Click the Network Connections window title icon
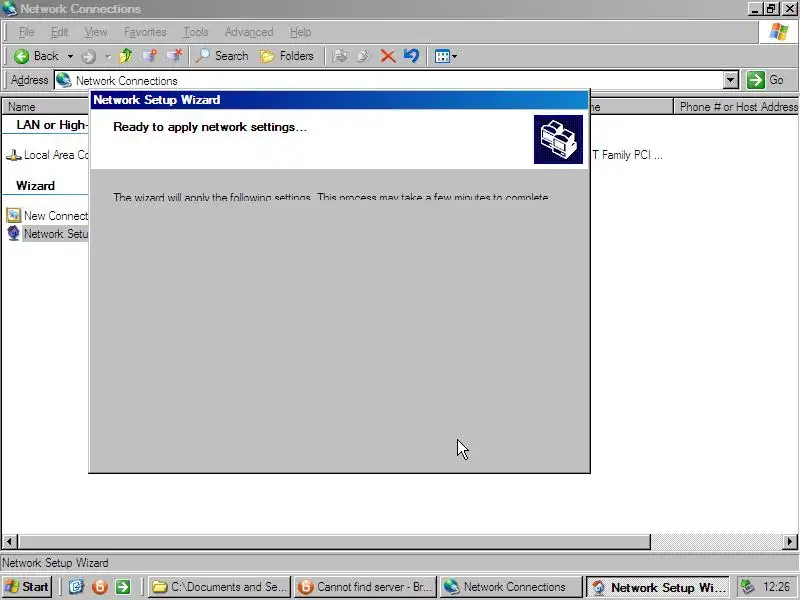The width and height of the screenshot is (800, 600). point(10,9)
